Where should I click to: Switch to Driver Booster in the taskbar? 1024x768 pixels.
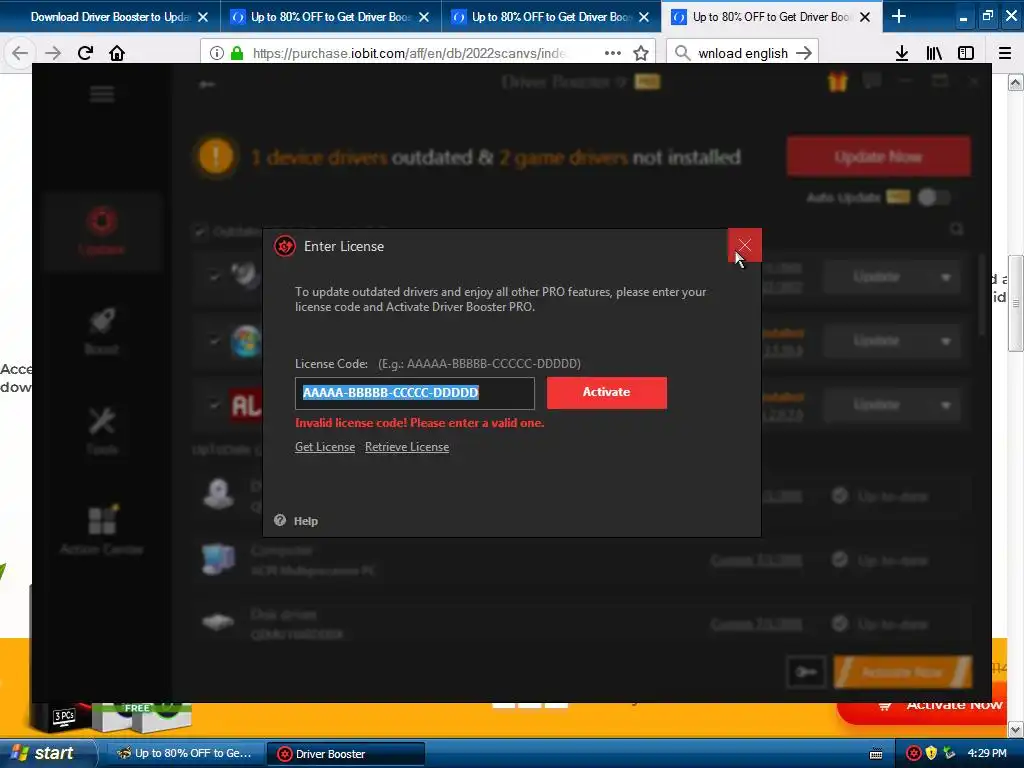tap(347, 754)
